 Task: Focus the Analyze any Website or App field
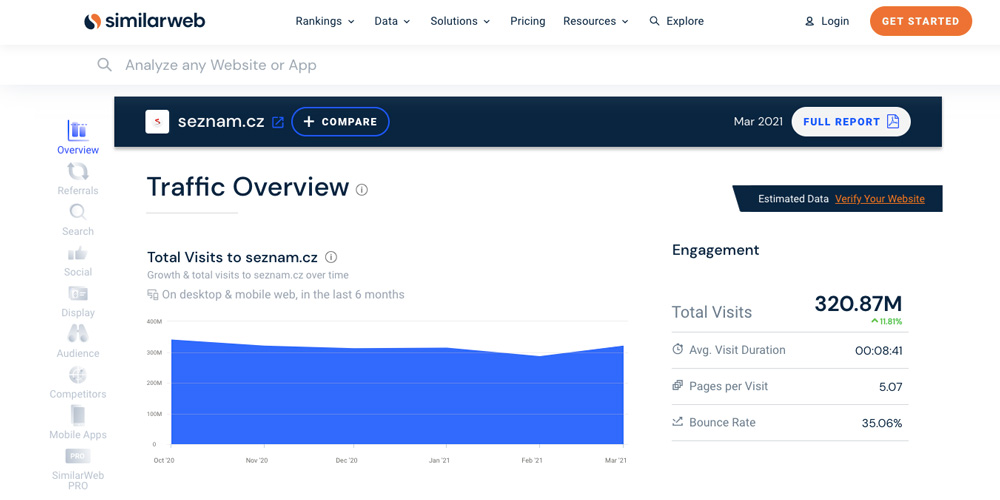pos(220,65)
